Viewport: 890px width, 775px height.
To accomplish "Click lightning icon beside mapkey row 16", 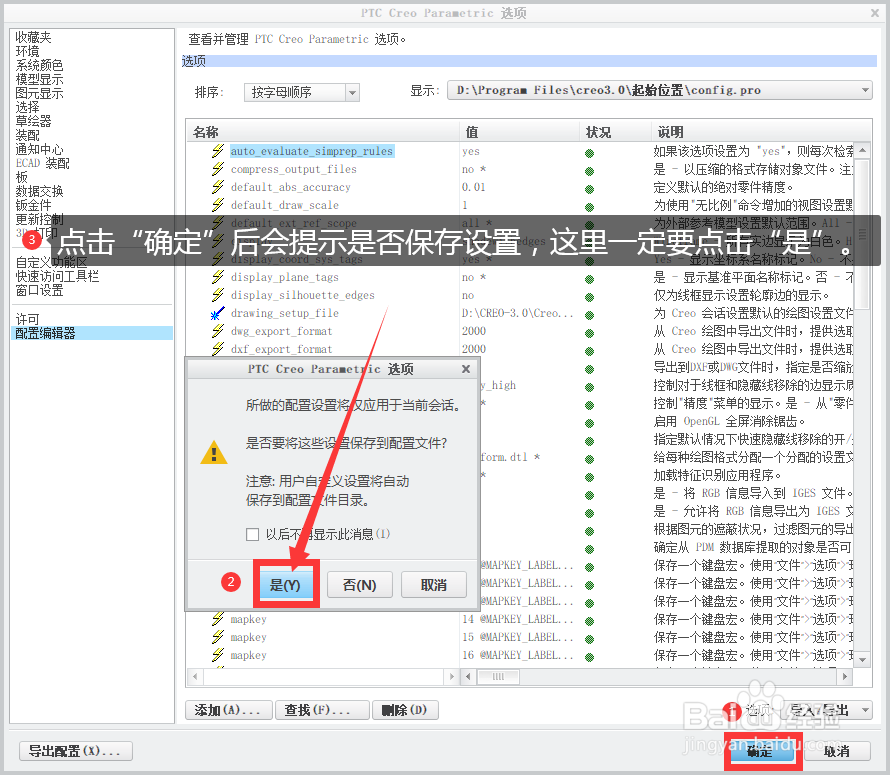I will [x=217, y=655].
